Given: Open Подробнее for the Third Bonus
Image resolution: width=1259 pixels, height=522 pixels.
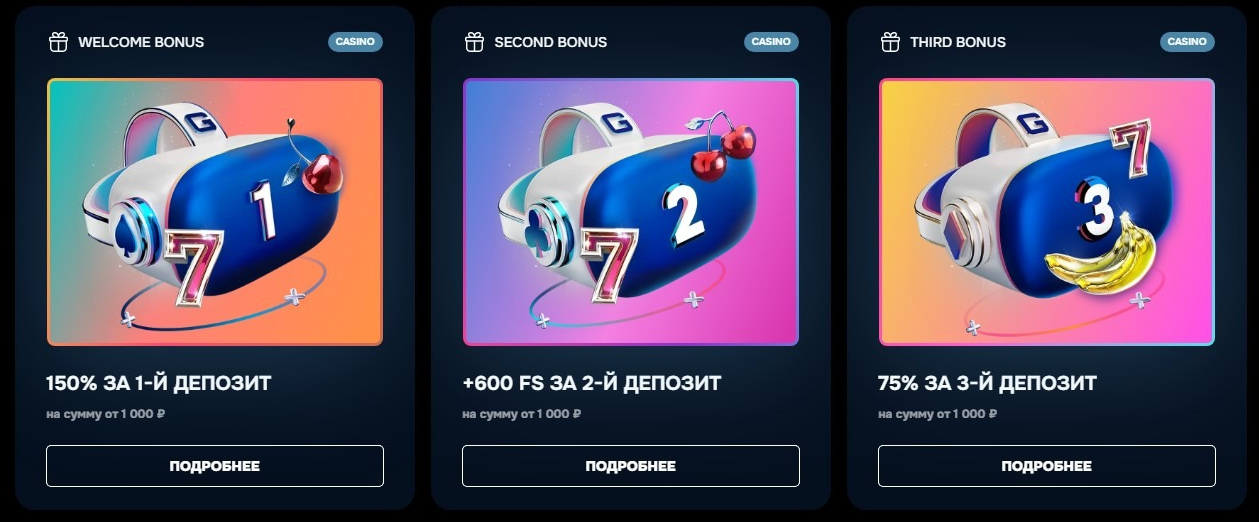Looking at the screenshot, I should pos(1047,466).
